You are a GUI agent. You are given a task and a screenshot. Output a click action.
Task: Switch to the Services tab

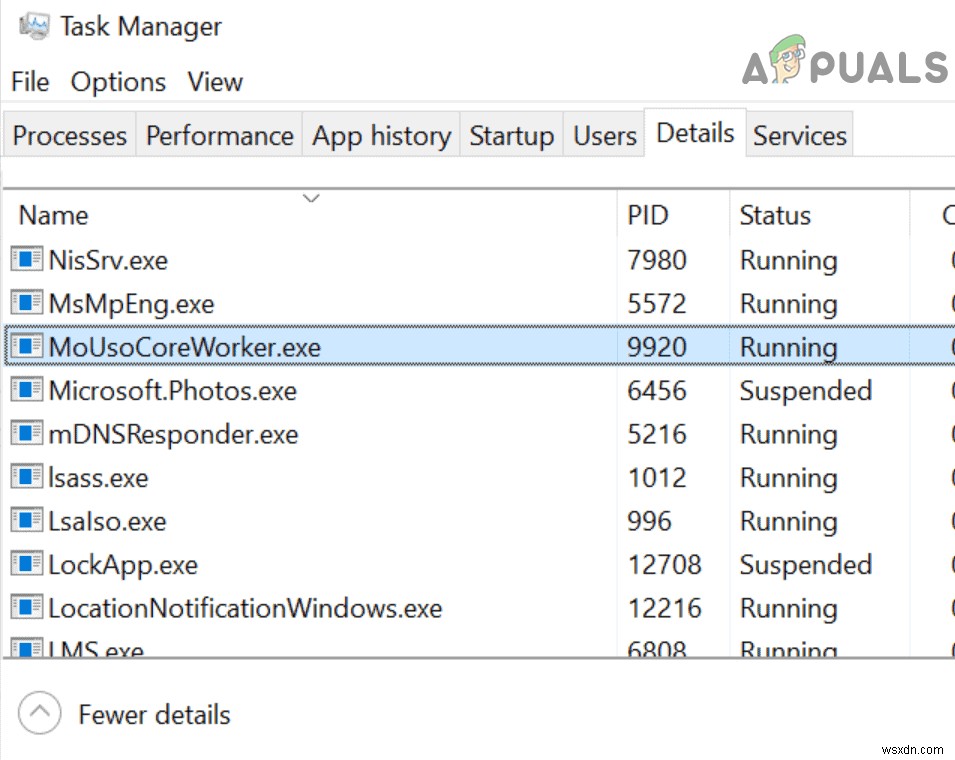click(799, 135)
